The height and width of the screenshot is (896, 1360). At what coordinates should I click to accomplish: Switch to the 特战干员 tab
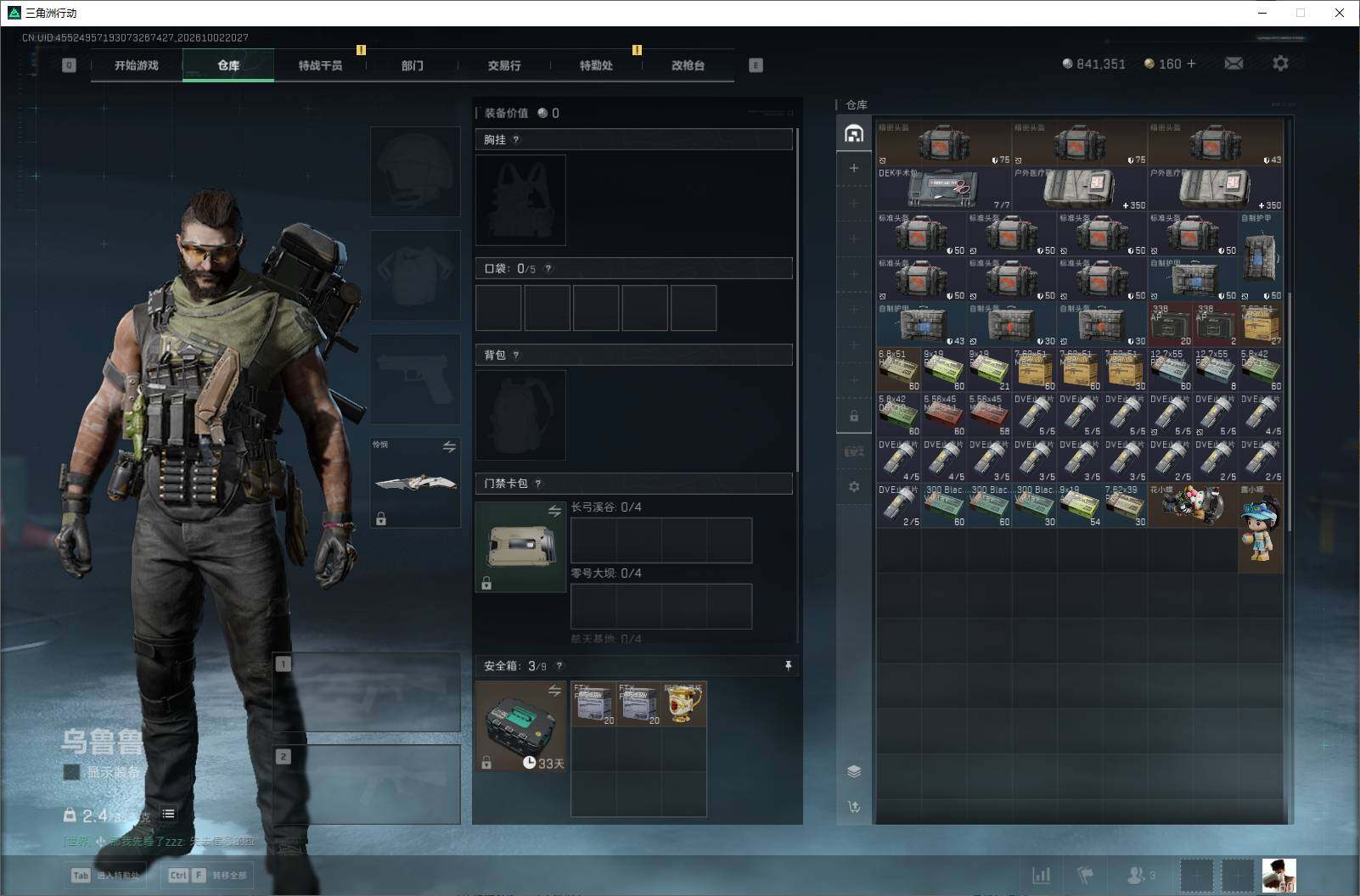point(320,65)
